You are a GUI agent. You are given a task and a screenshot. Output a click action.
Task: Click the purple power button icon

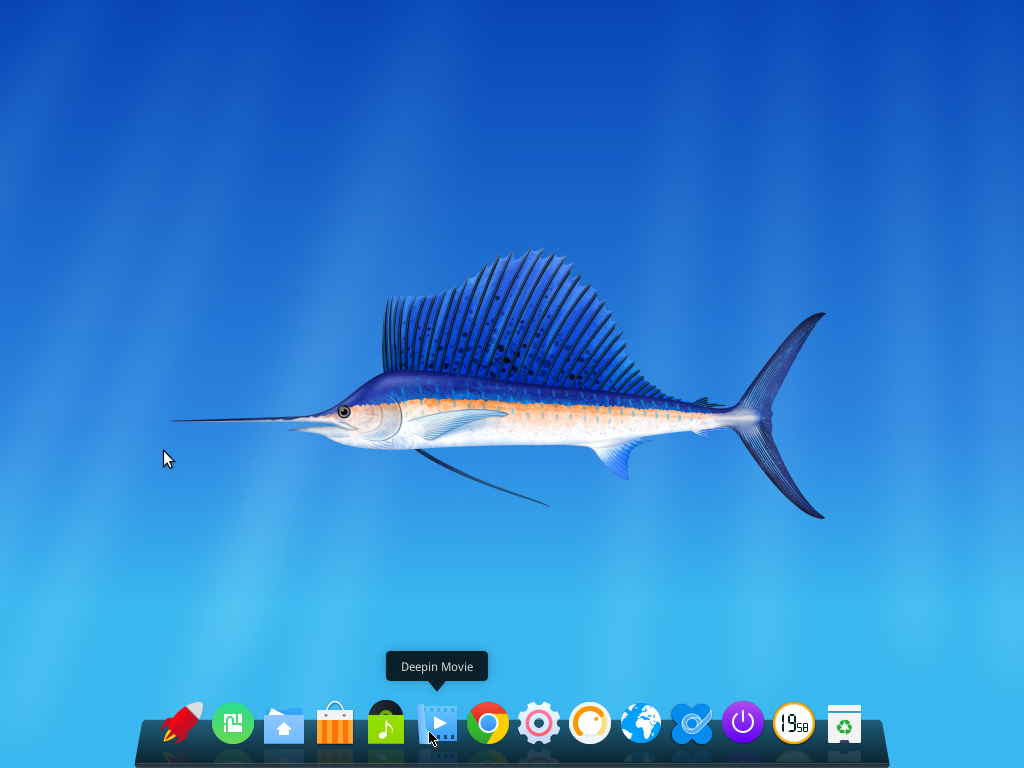click(743, 722)
